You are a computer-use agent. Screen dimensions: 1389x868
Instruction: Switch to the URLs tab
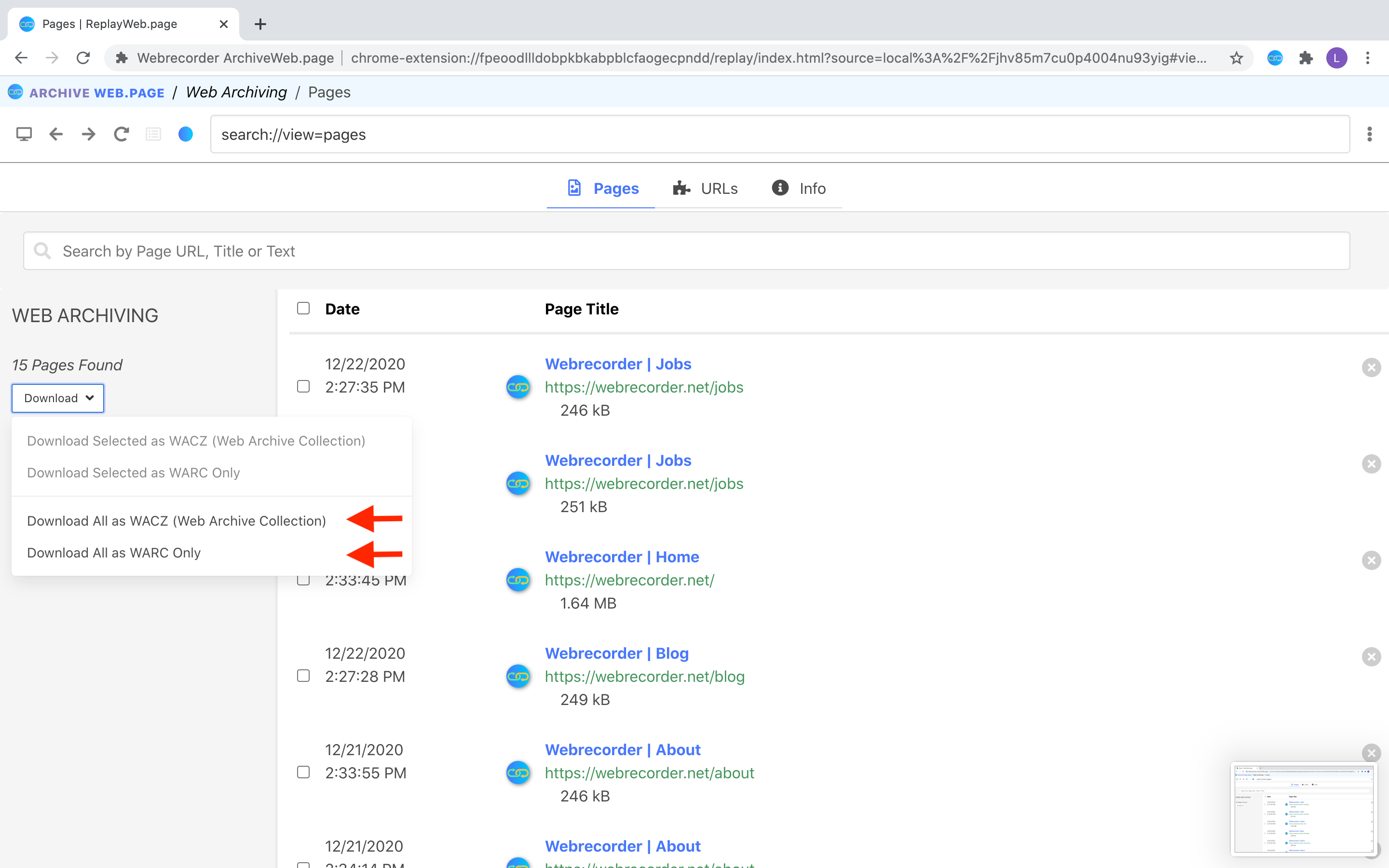pyautogui.click(x=705, y=188)
